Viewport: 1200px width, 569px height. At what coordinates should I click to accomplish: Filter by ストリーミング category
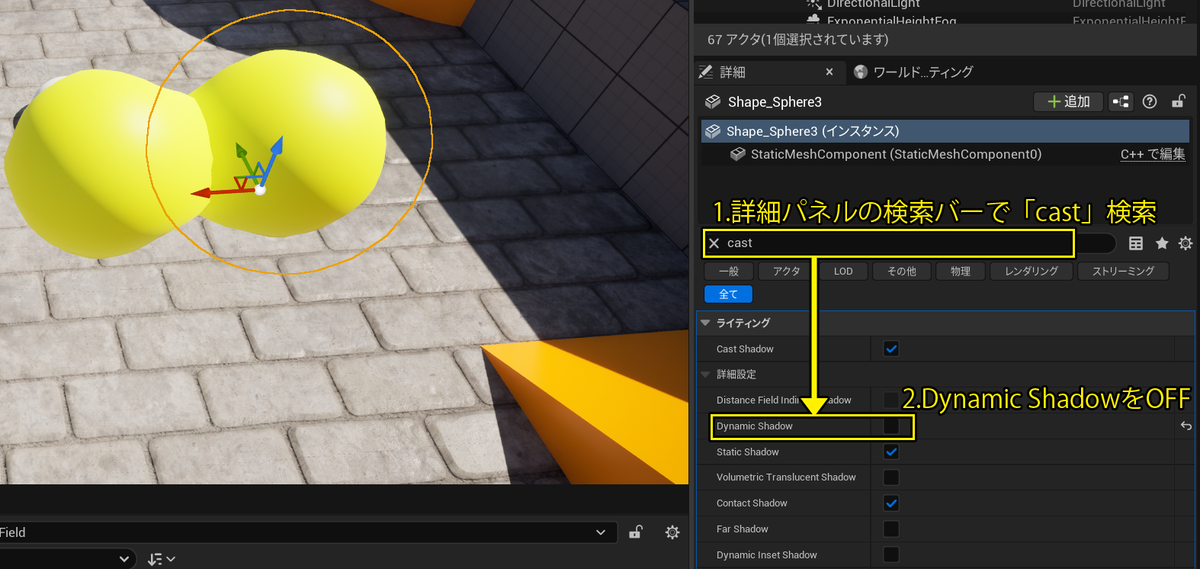[1123, 271]
